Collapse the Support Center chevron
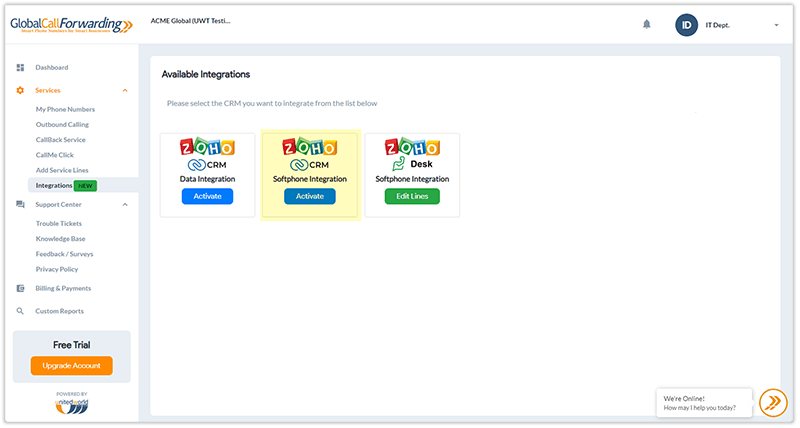Viewport: 800px width, 428px height. point(125,205)
